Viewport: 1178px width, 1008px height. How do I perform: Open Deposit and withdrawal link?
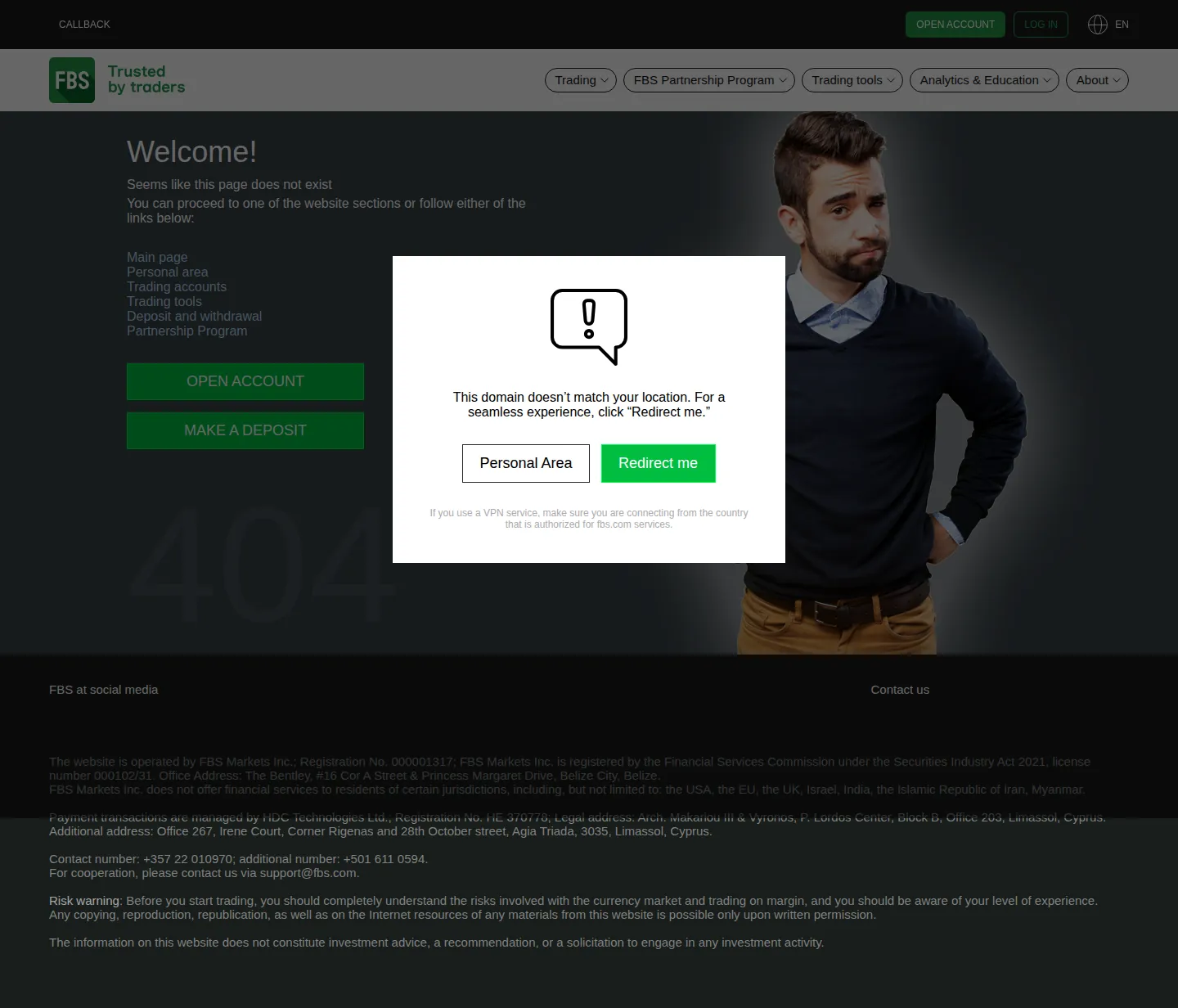point(195,316)
